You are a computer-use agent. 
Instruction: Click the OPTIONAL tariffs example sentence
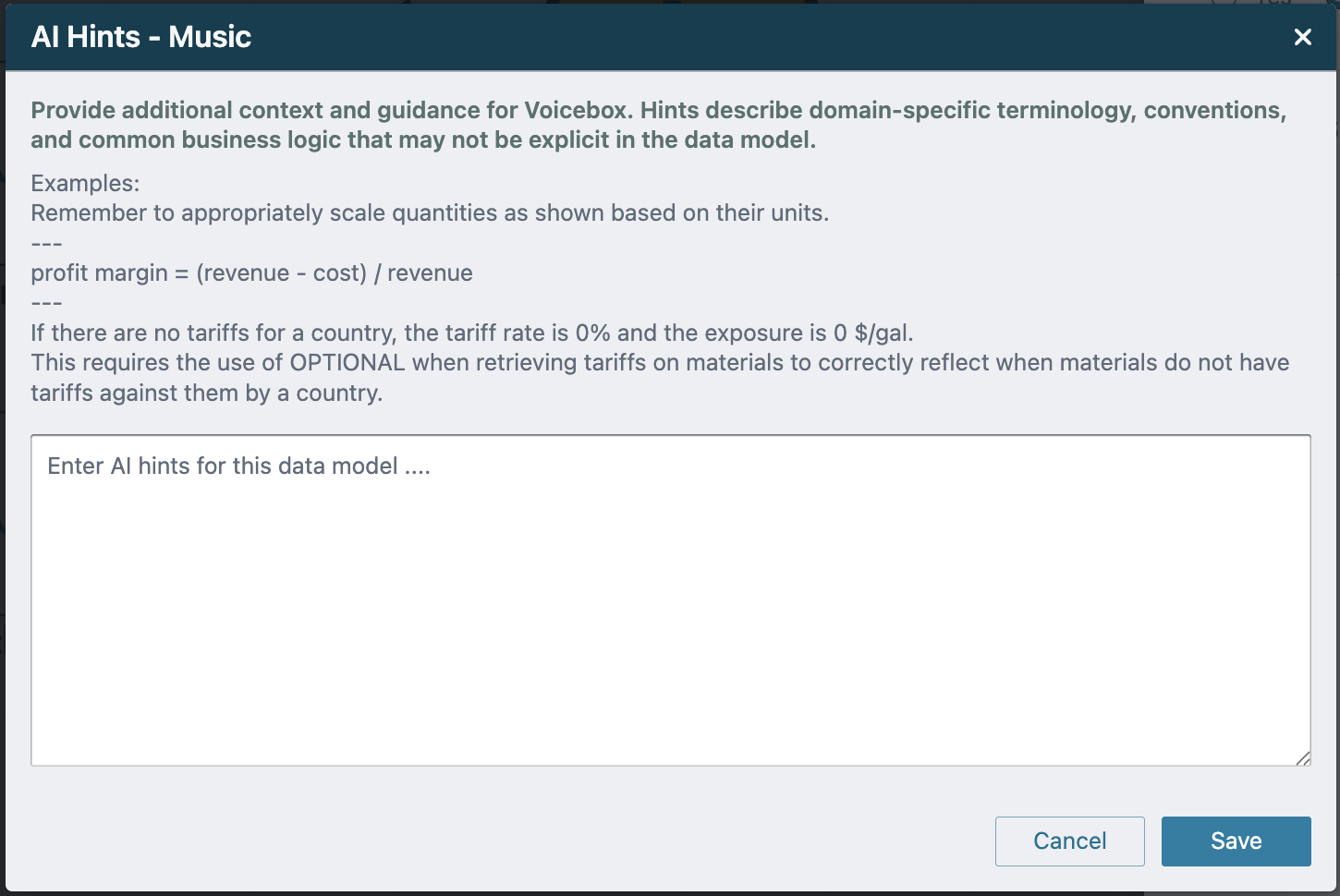(660, 363)
